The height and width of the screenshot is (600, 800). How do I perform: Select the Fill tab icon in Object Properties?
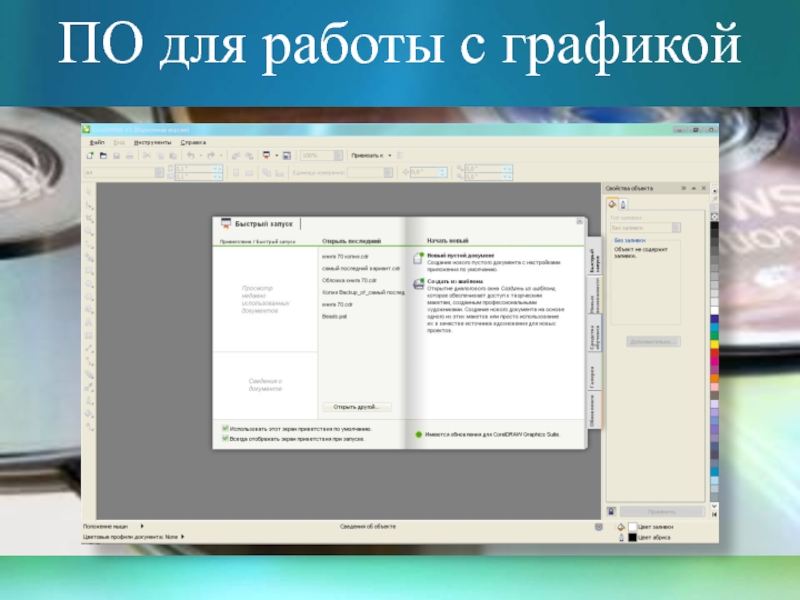point(613,204)
